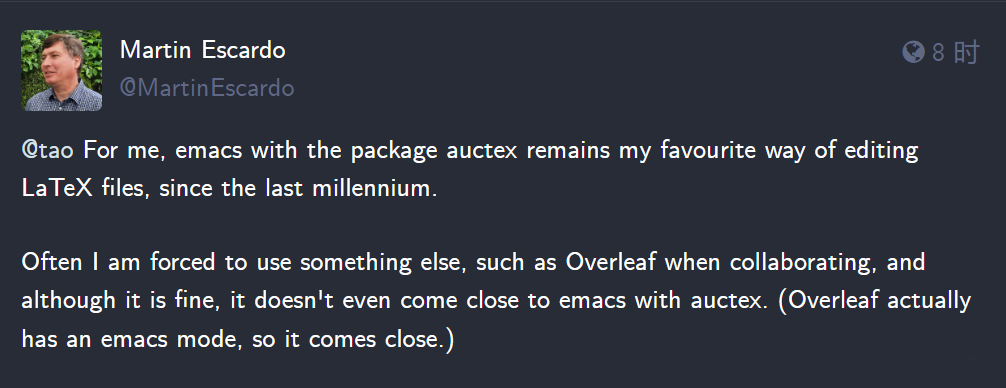
Task: Open the @MartinEscardo handle link
Action: (207, 88)
